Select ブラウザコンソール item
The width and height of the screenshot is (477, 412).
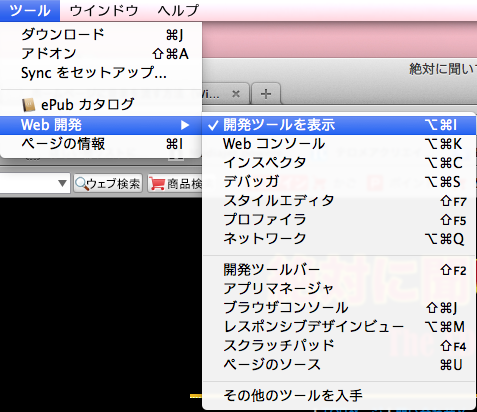tap(339, 308)
